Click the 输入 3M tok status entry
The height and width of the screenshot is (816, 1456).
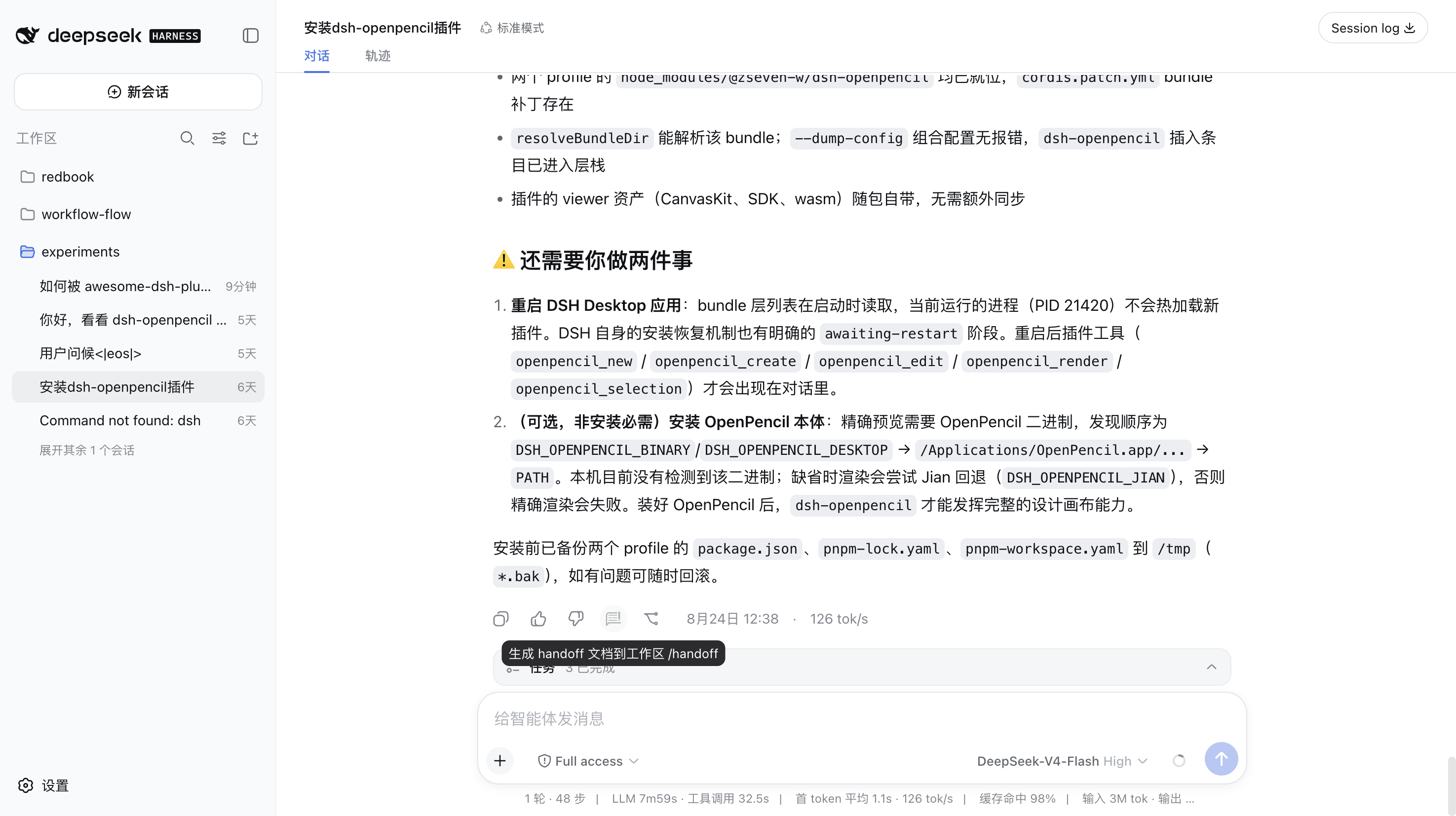[x=1114, y=798]
